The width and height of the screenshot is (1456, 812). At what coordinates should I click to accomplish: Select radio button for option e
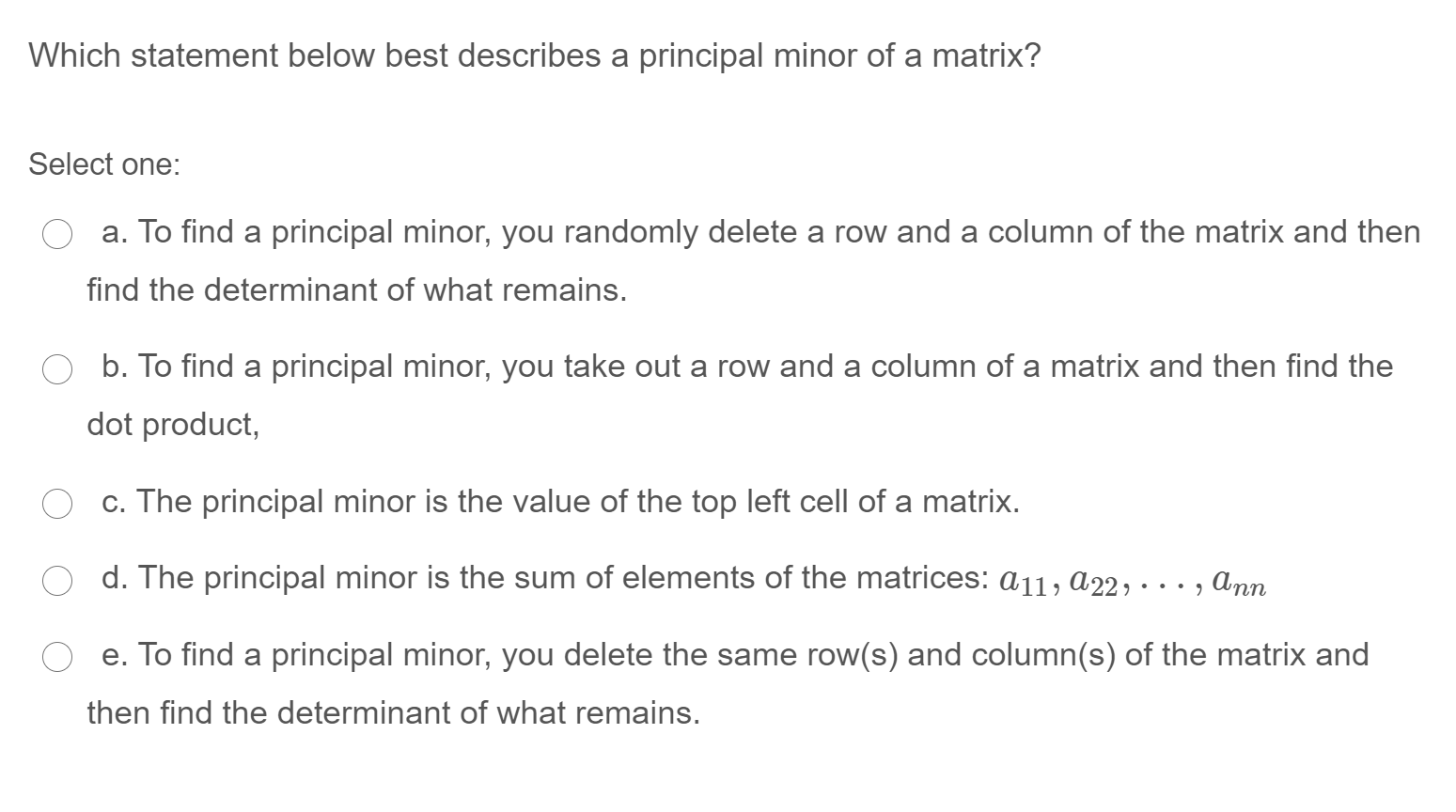click(57, 657)
